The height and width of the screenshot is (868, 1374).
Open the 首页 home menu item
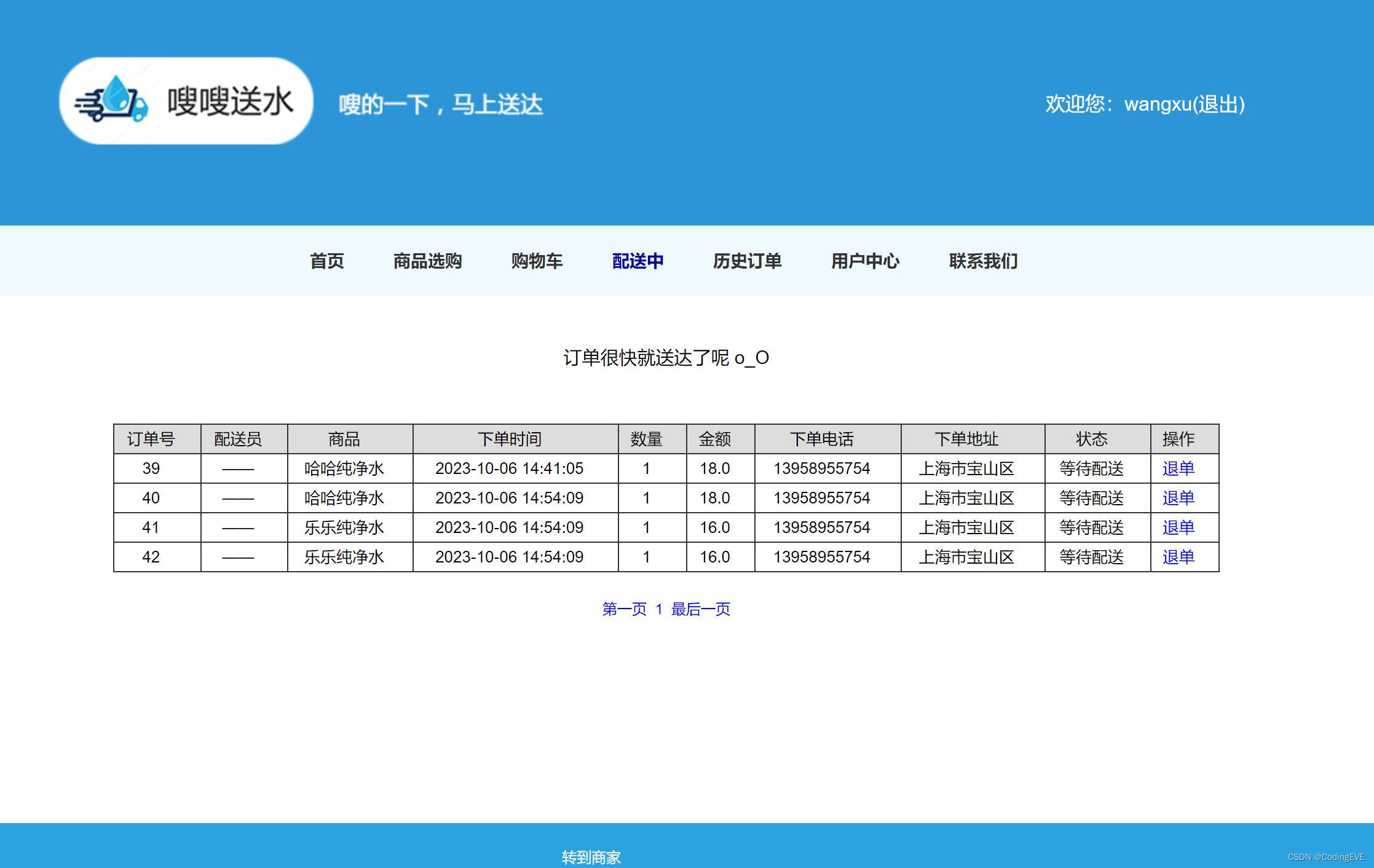coord(326,261)
